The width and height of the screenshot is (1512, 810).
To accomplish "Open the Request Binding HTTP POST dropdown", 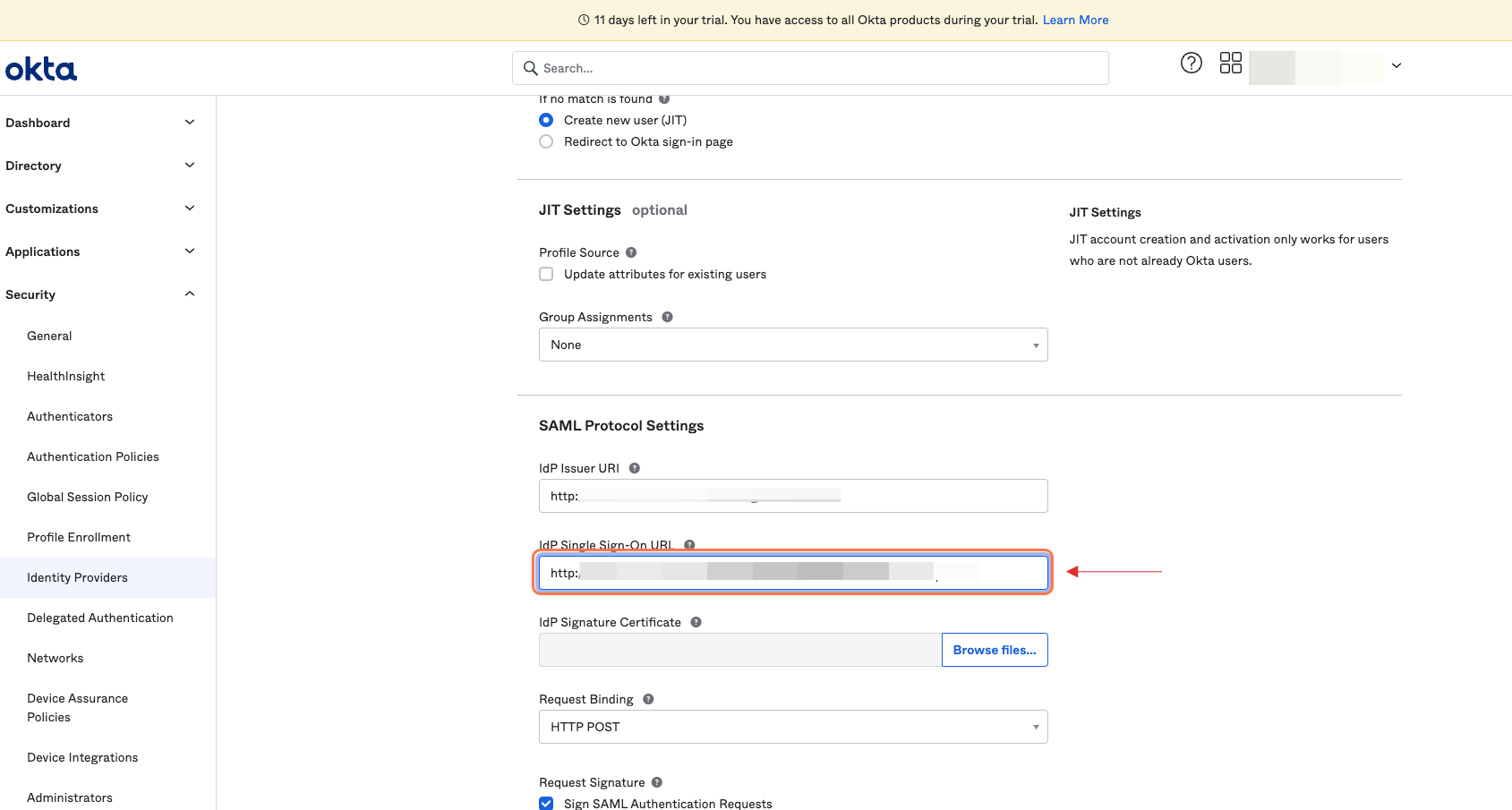I will [793, 727].
